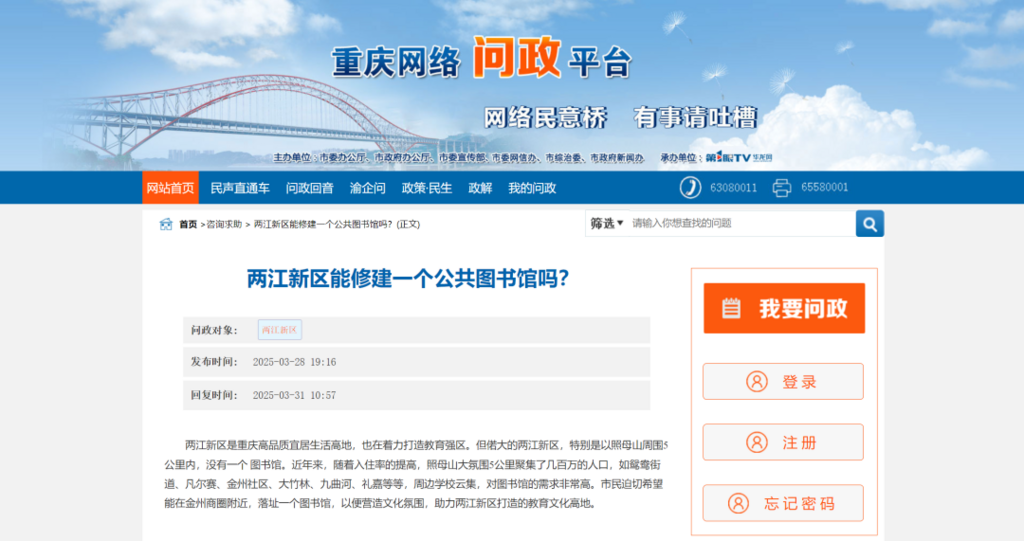Click the 两江新区 tag next to 问政对象
1024x541 pixels.
point(280,330)
